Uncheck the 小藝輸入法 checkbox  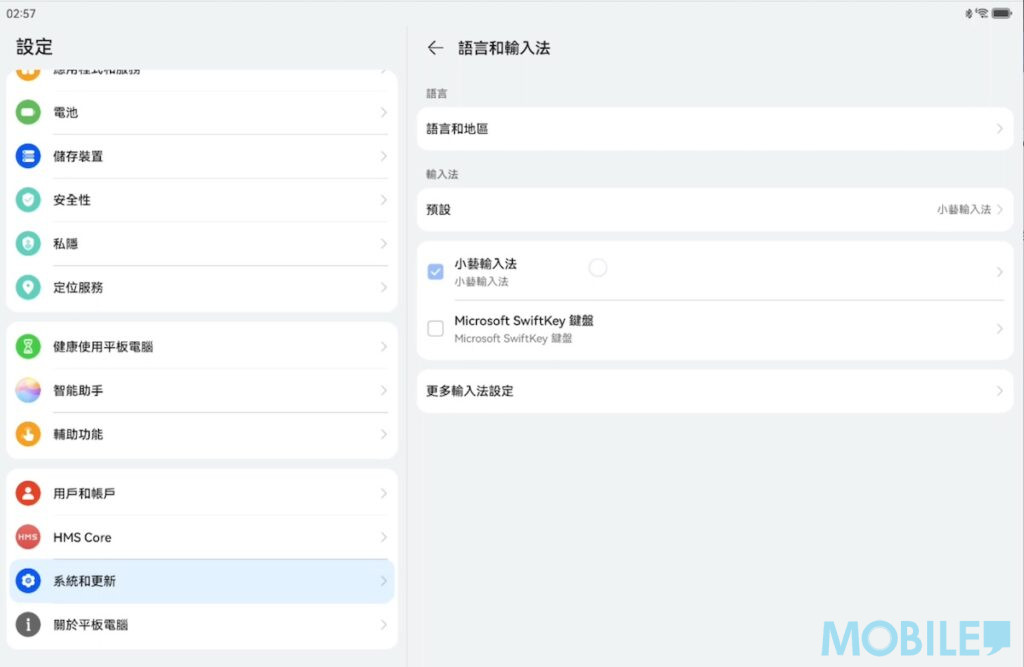[x=435, y=272]
